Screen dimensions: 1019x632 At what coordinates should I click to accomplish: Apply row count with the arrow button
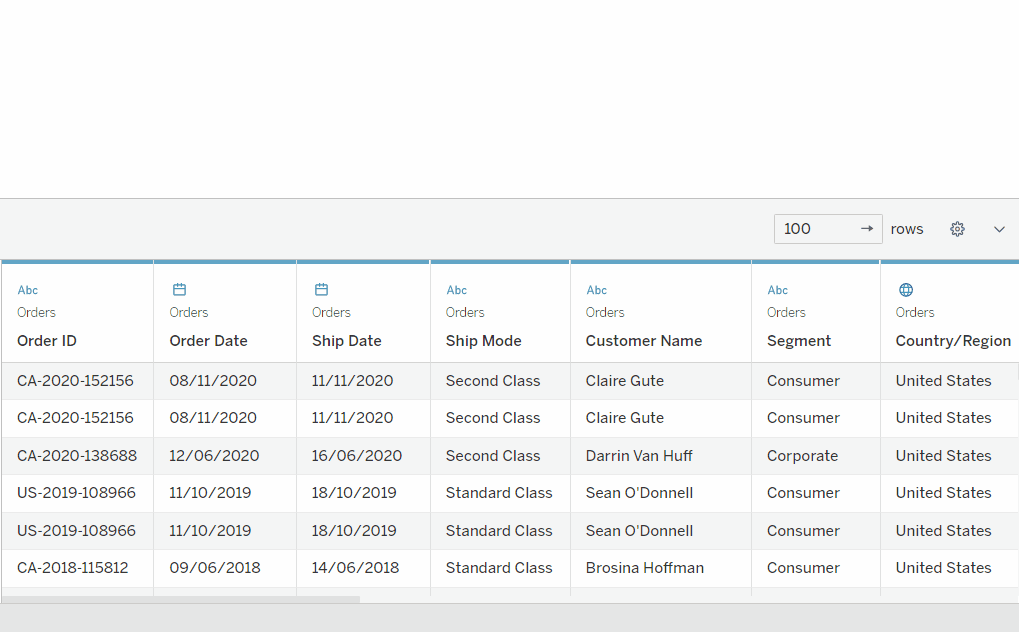tap(867, 229)
